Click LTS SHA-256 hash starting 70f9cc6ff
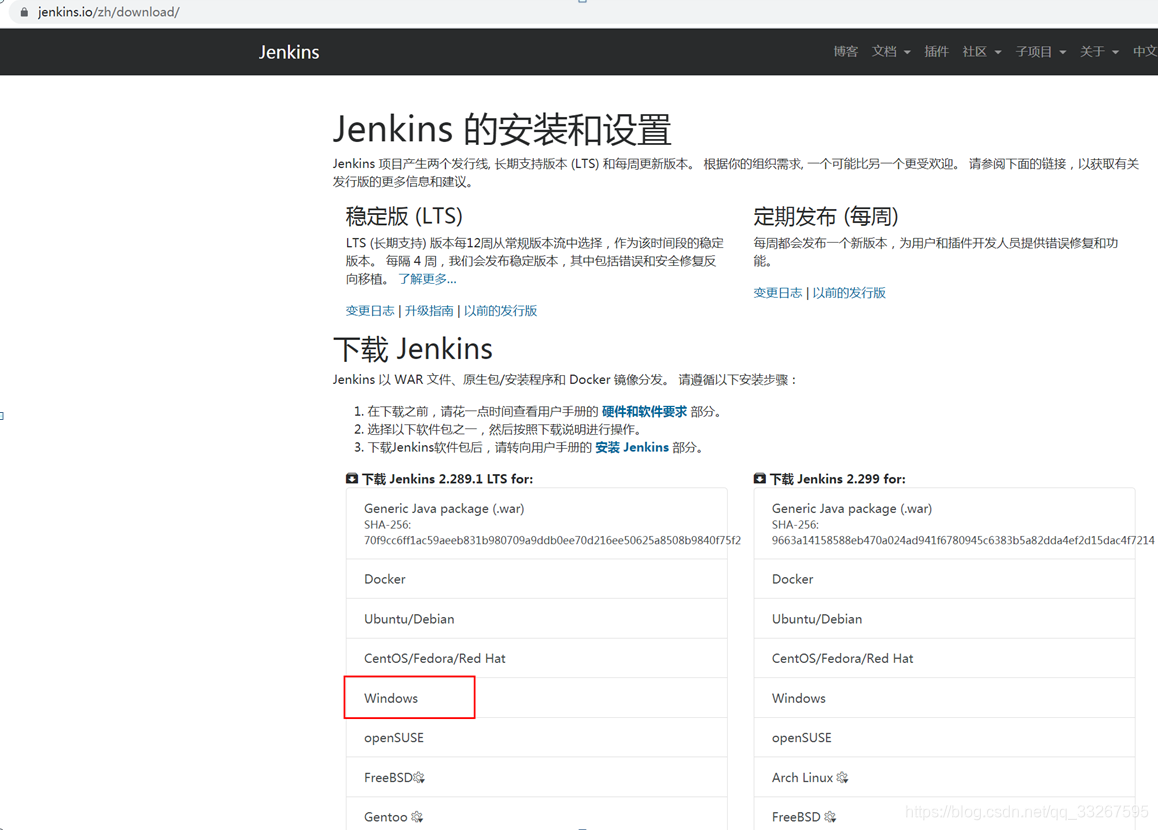1158x830 pixels. [552, 541]
